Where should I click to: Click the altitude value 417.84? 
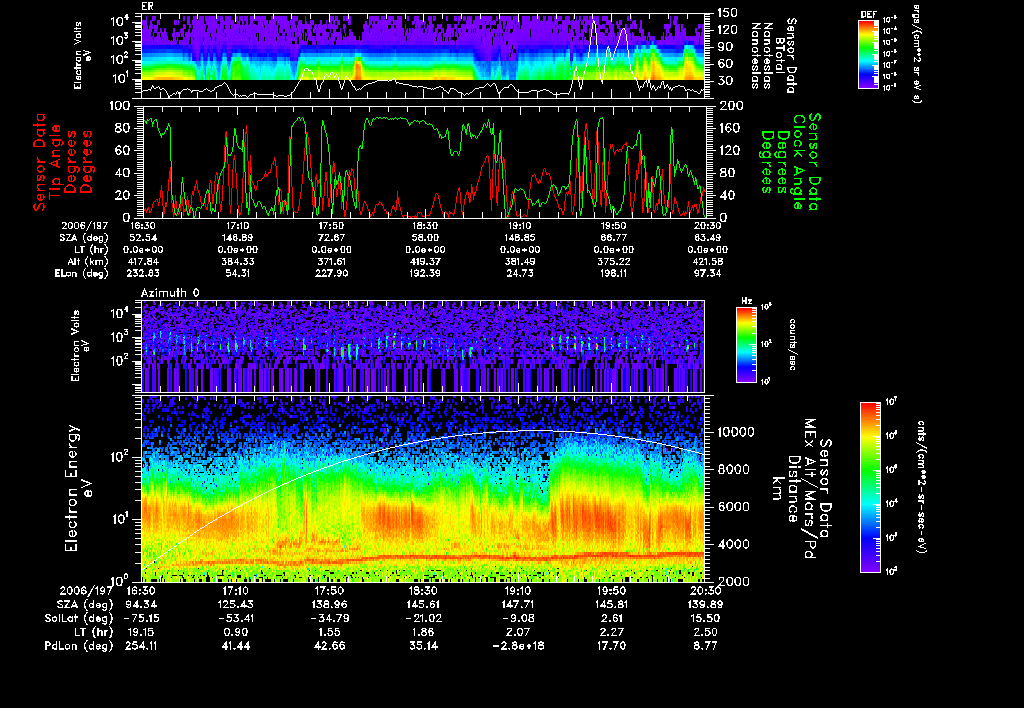142,261
